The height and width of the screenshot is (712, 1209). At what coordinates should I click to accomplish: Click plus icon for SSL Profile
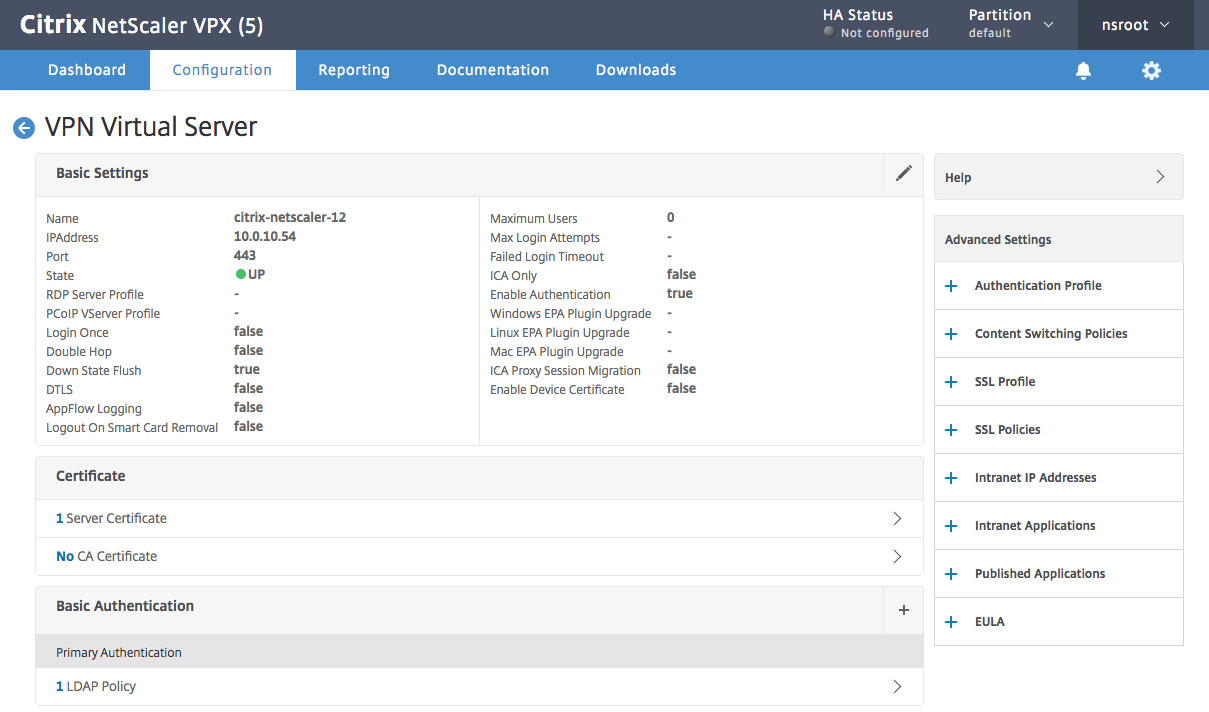click(x=951, y=382)
